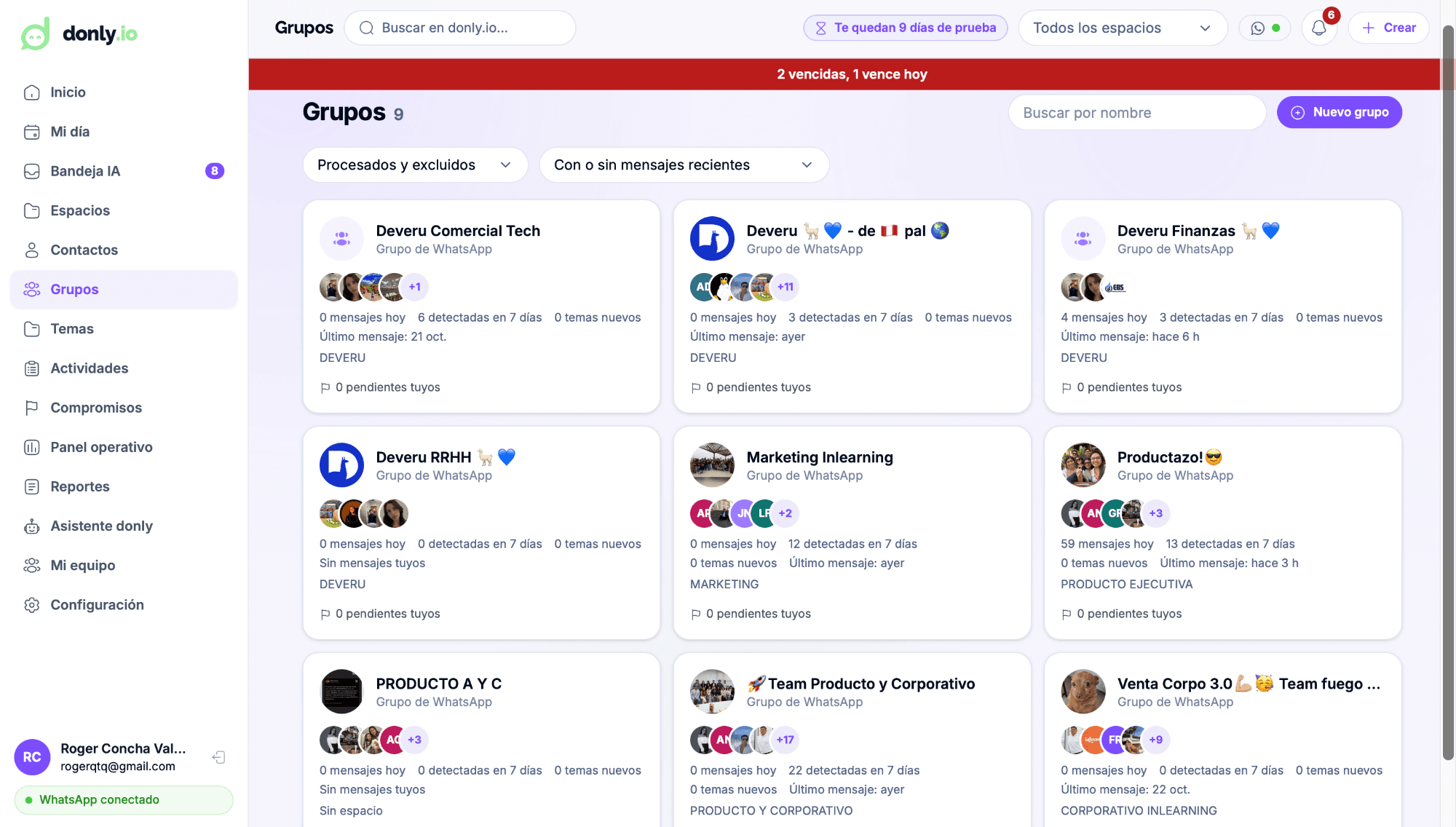The image size is (1456, 827).
Task: Click the logout icon next to Roger Concha
Action: coord(218,757)
